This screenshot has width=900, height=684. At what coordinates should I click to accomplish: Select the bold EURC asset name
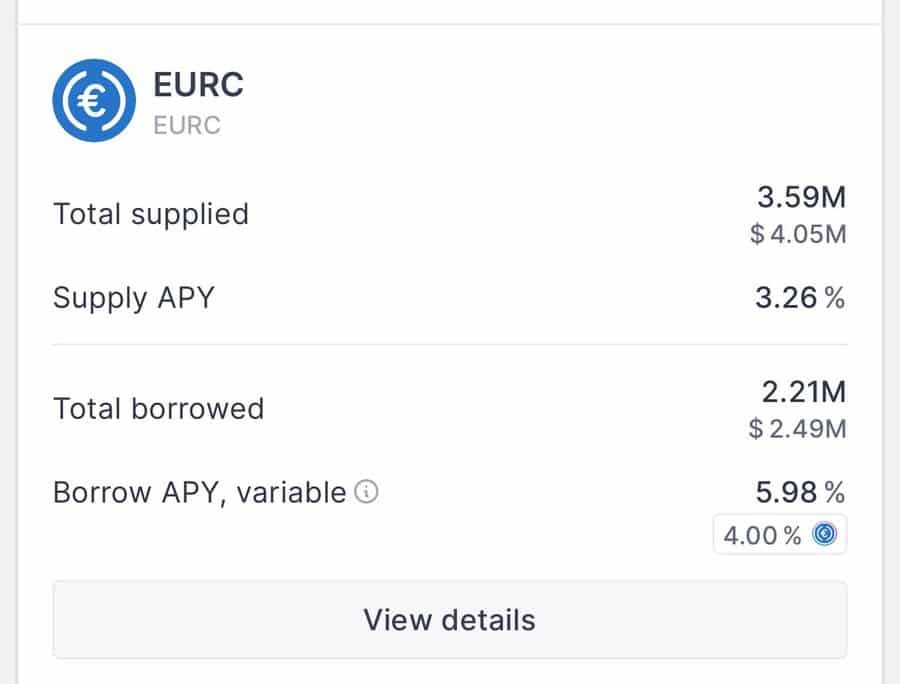click(x=198, y=85)
